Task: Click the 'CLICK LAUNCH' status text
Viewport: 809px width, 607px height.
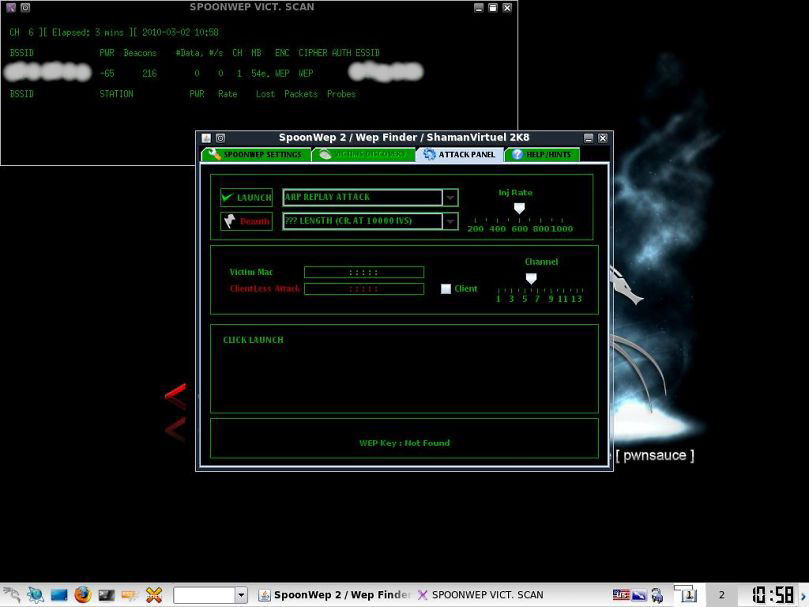Action: pyautogui.click(x=253, y=340)
